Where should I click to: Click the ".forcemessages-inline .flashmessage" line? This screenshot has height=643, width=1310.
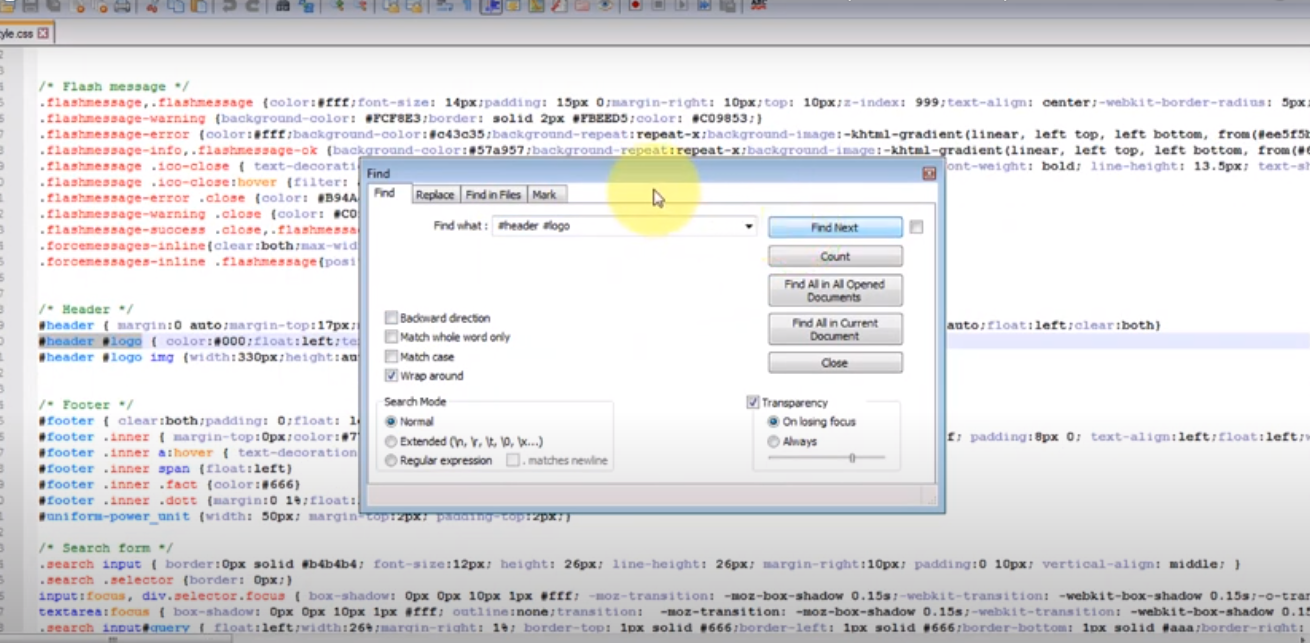click(x=200, y=262)
